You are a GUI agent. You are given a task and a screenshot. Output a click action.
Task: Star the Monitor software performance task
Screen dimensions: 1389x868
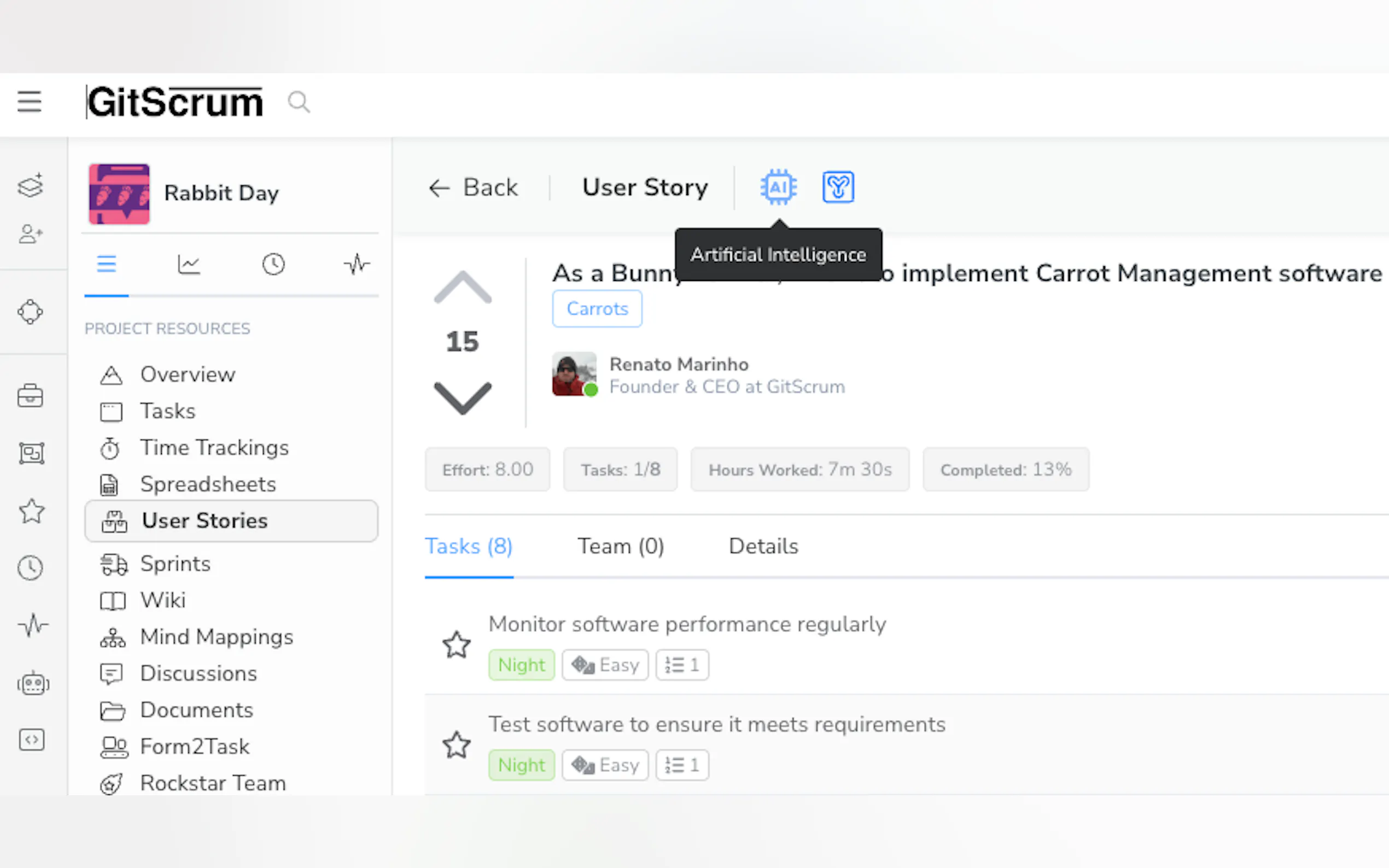(457, 644)
